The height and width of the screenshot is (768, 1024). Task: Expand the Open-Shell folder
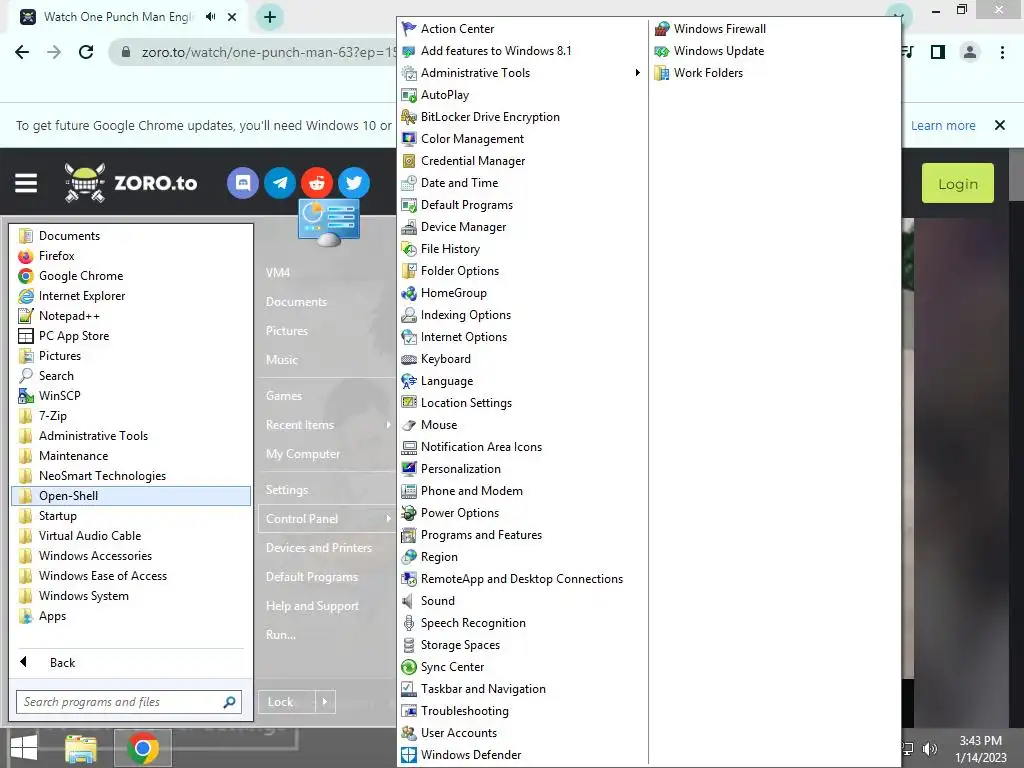pyautogui.click(x=131, y=496)
